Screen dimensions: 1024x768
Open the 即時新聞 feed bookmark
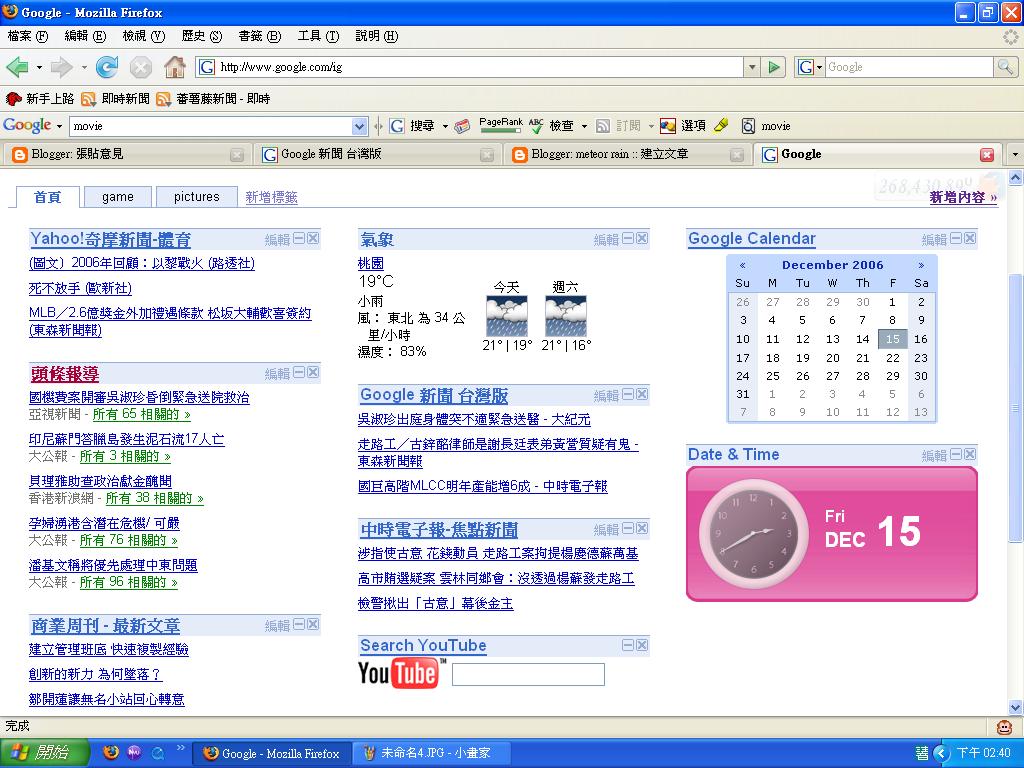116,99
